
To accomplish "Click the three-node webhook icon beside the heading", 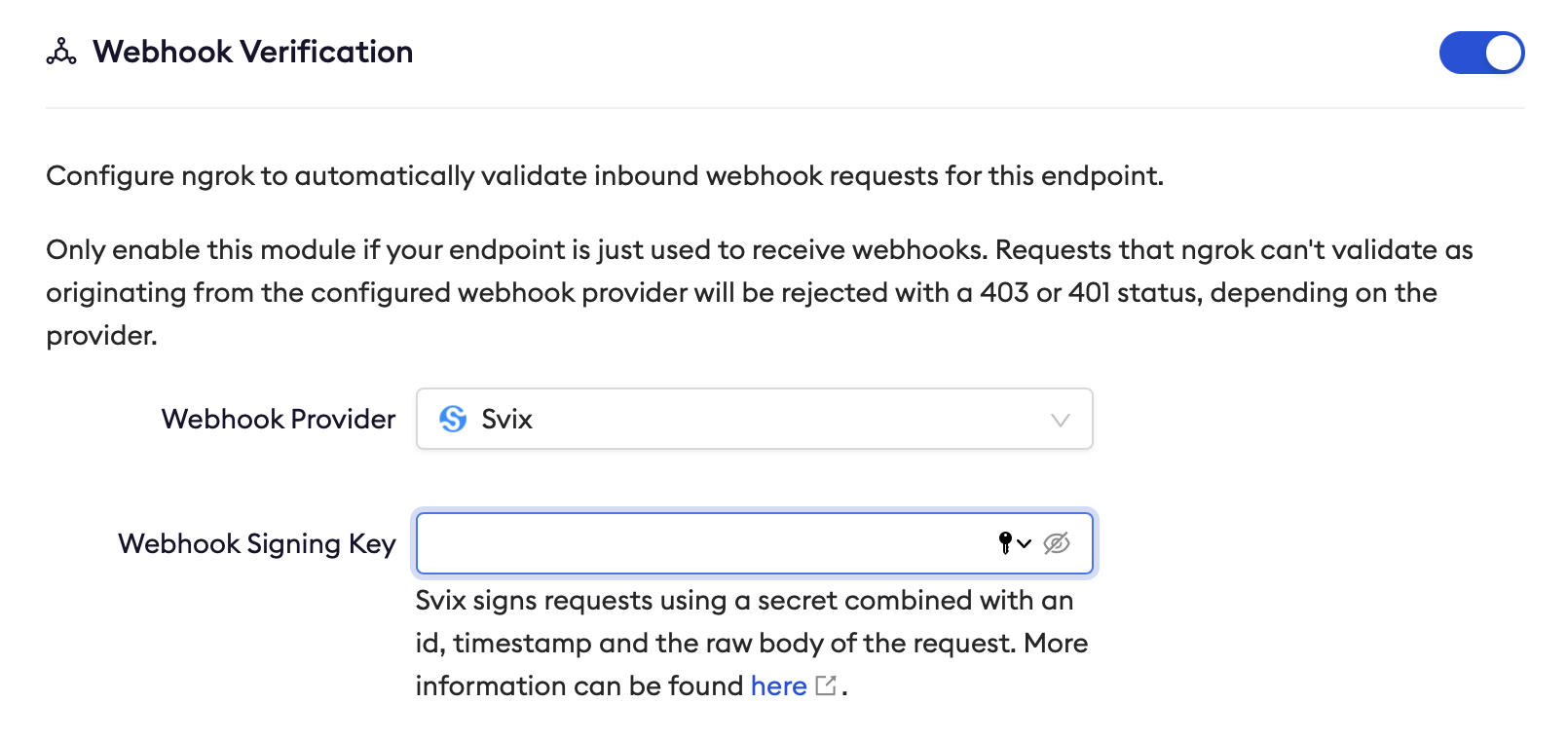I will click(61, 53).
